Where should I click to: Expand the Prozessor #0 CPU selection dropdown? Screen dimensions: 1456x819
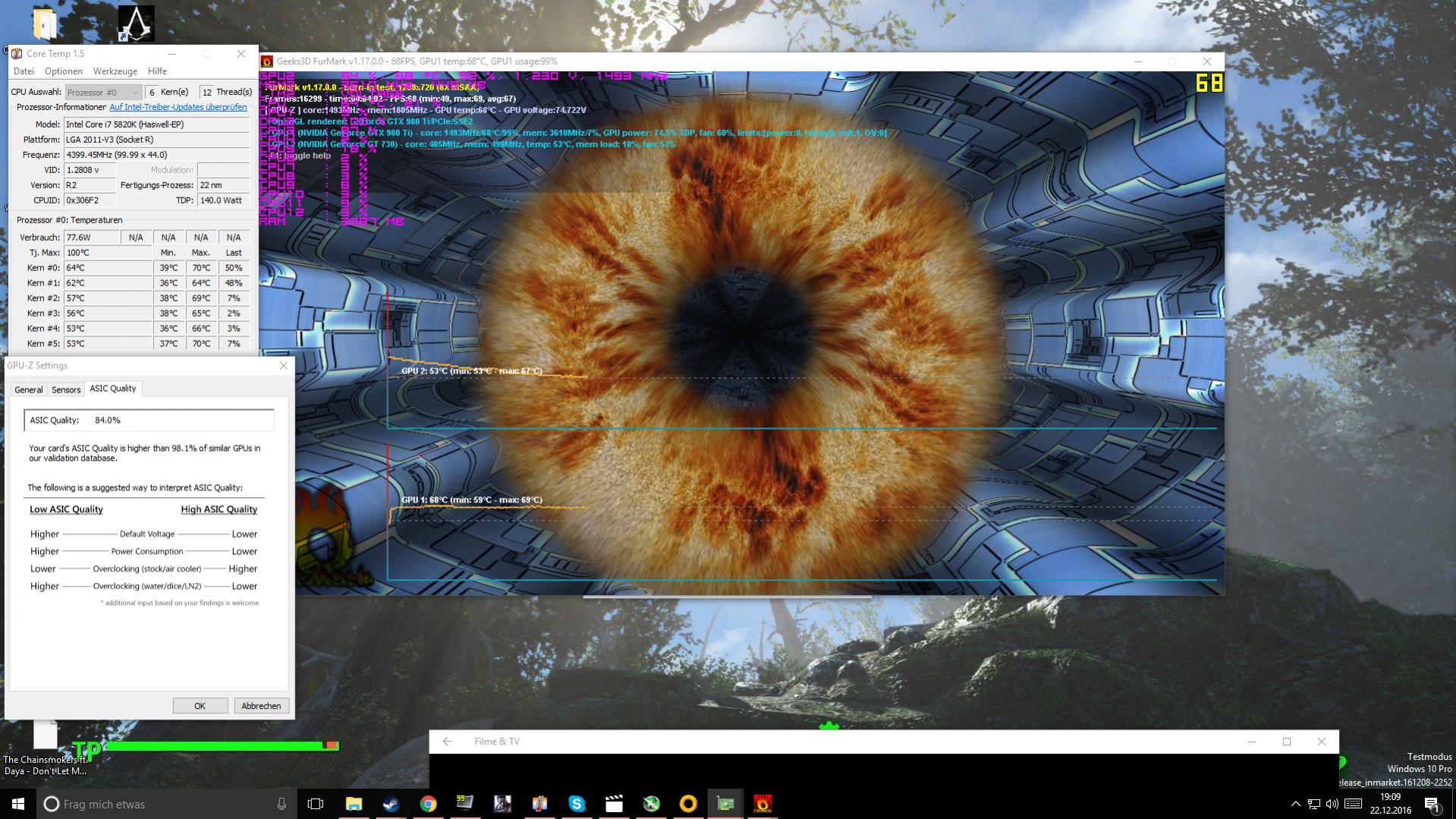point(103,92)
